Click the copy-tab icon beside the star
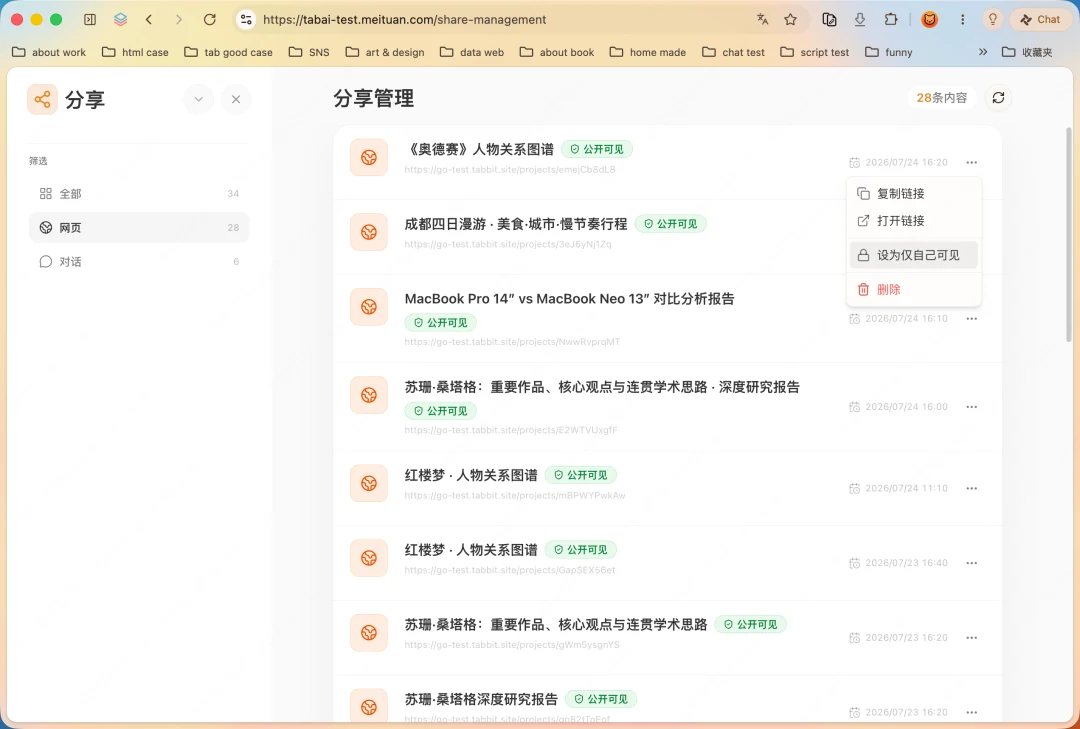The image size is (1080, 729). 829,19
